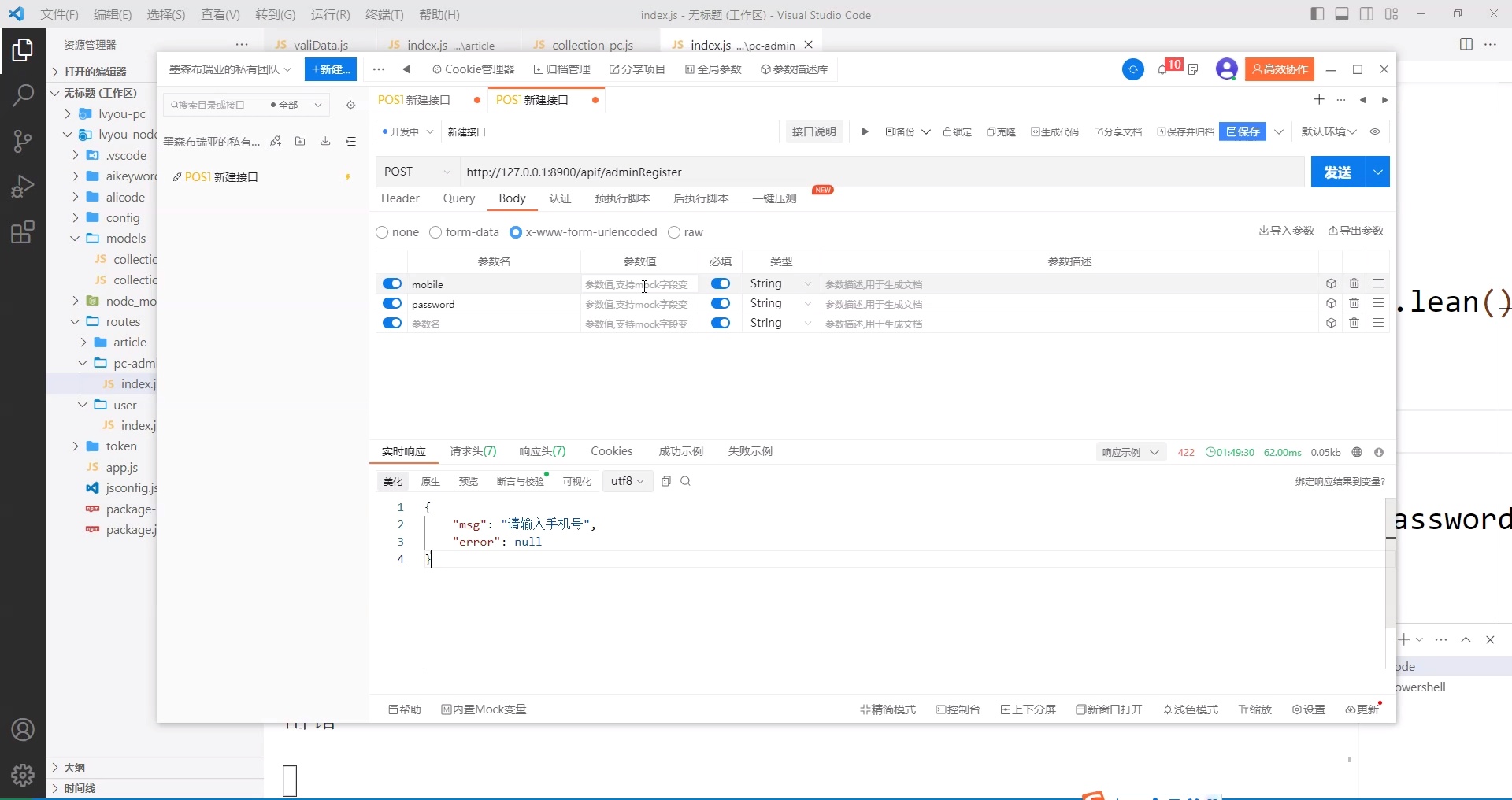This screenshot has height=800, width=1512.
Task: Toggle the mobile parameter's required switch
Action: [x=721, y=283]
